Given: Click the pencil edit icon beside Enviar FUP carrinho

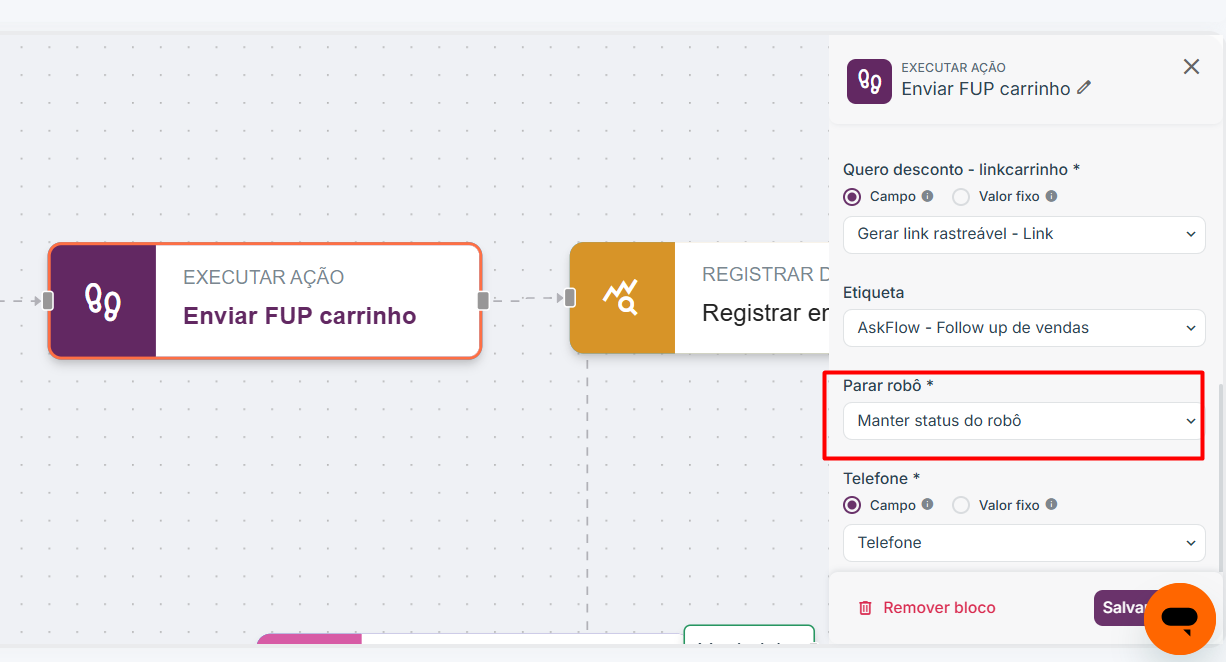Looking at the screenshot, I should 1084,88.
